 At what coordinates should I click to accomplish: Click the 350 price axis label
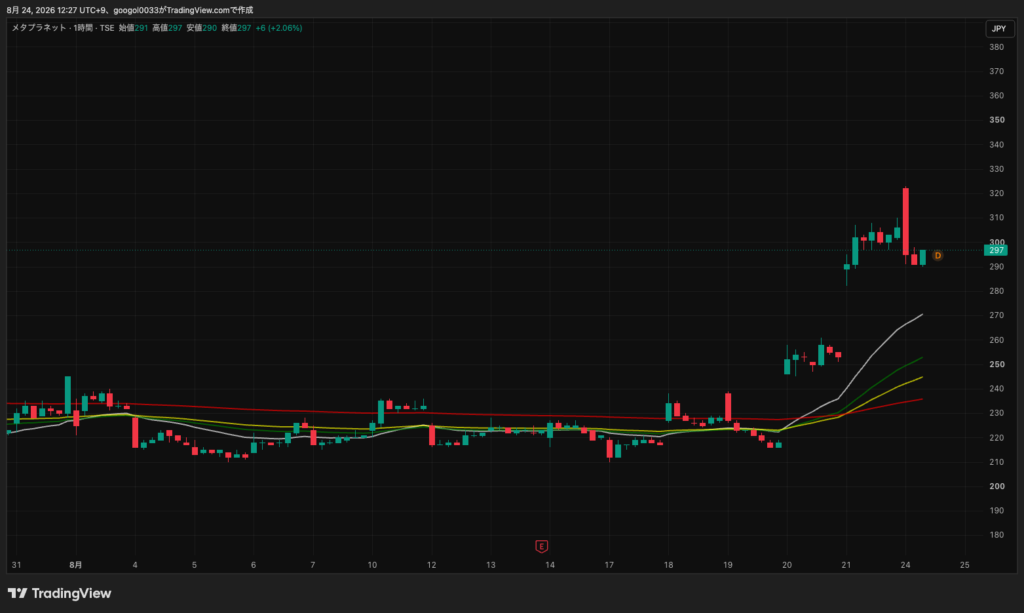[x=997, y=120]
